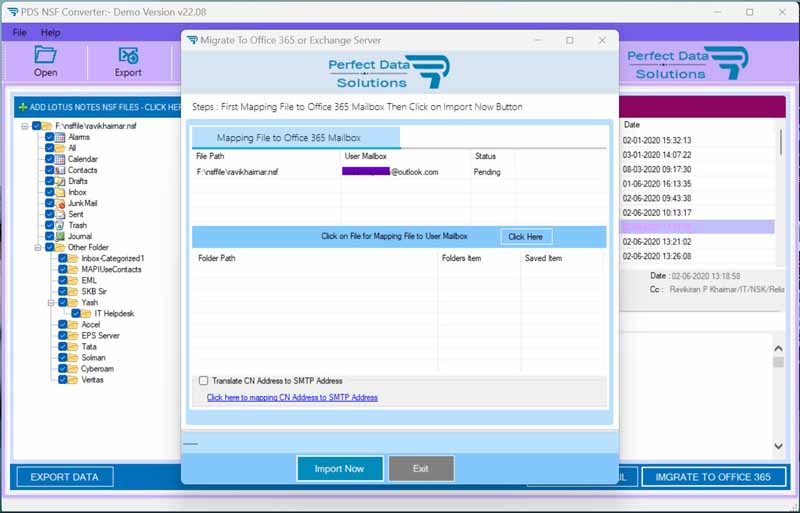Click the Journal folder icon
This screenshot has height=513, width=800.
tap(60, 236)
